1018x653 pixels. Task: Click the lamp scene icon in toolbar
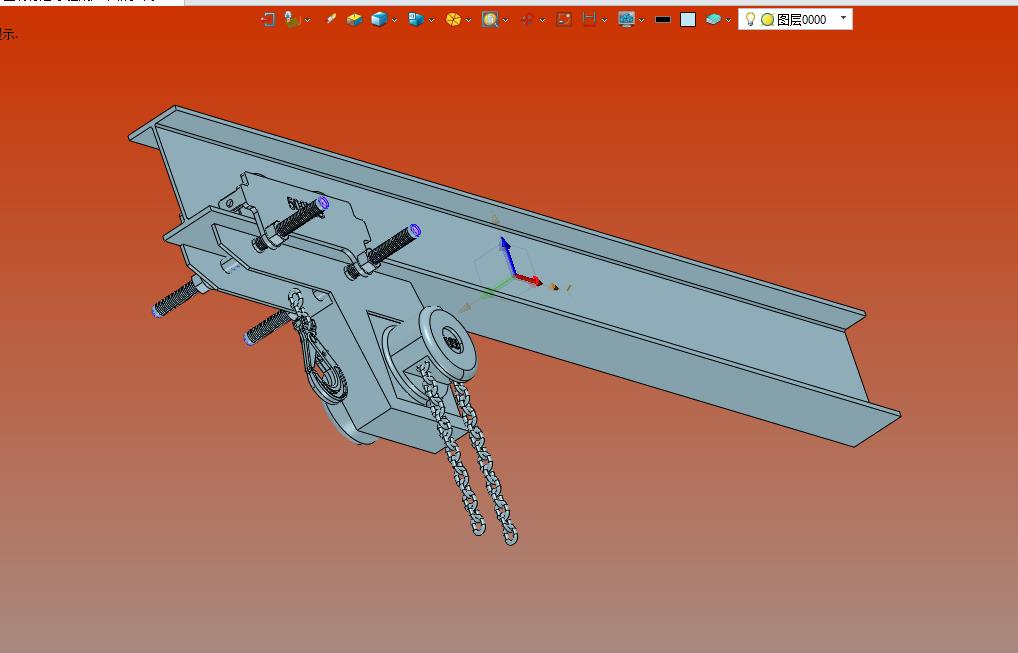pyautogui.click(x=292, y=19)
